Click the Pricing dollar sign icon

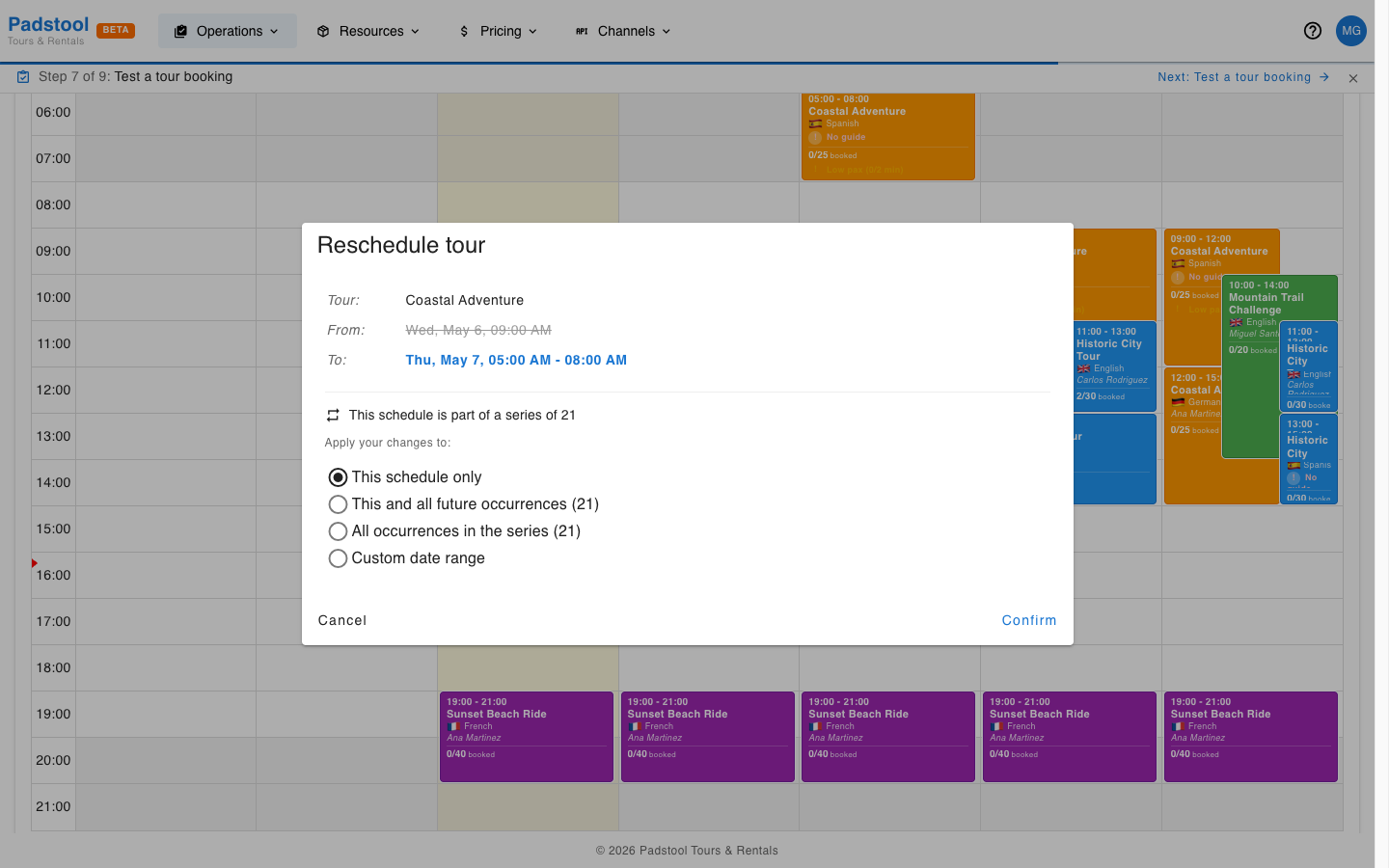[x=464, y=31]
